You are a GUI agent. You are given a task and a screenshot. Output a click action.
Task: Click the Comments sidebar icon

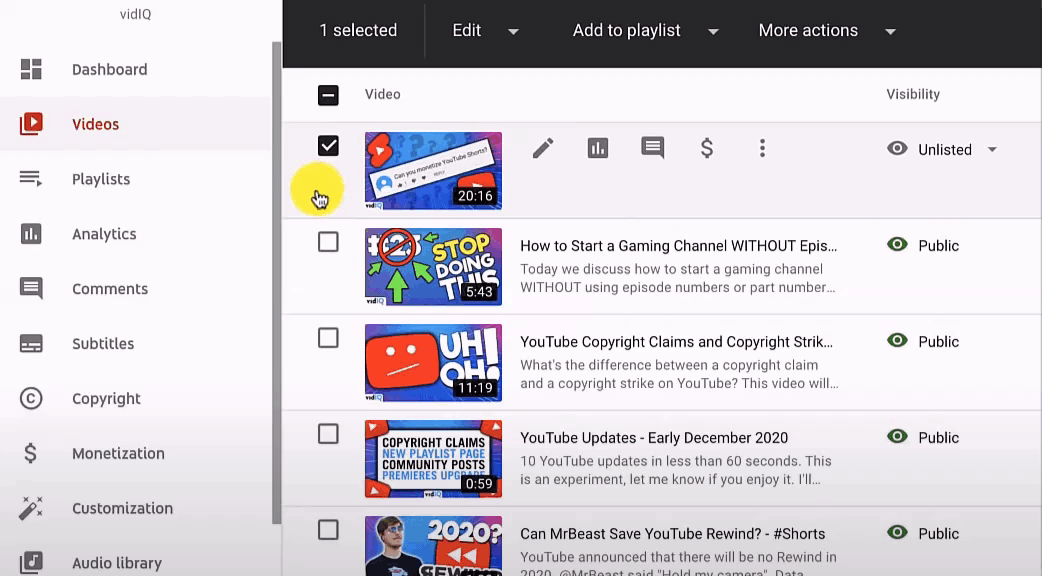[x=31, y=288]
